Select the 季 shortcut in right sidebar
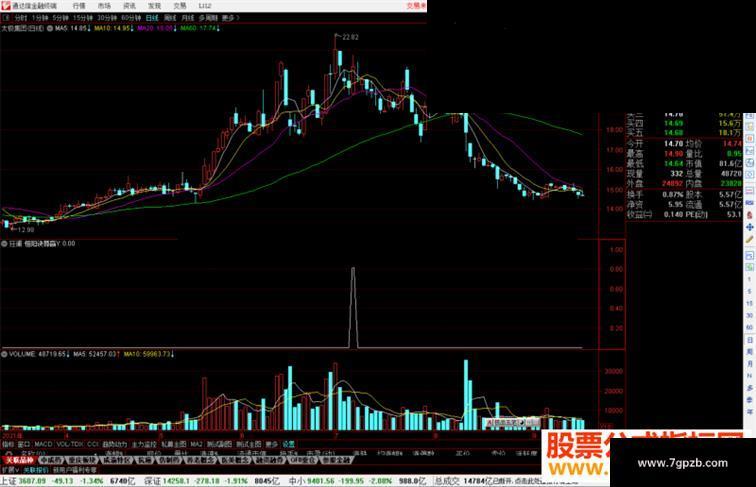This screenshot has height=487, width=756. coord(750,400)
